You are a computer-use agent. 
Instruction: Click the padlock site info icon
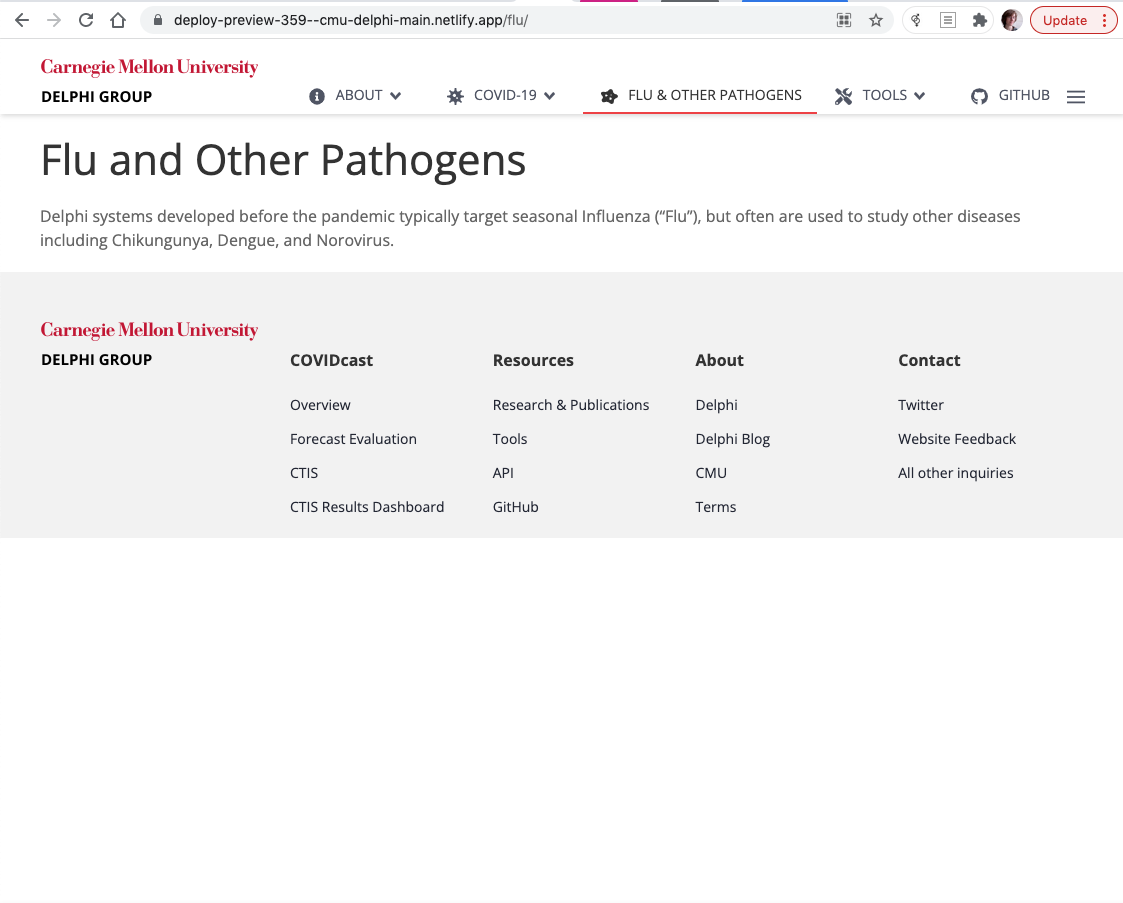(x=158, y=20)
